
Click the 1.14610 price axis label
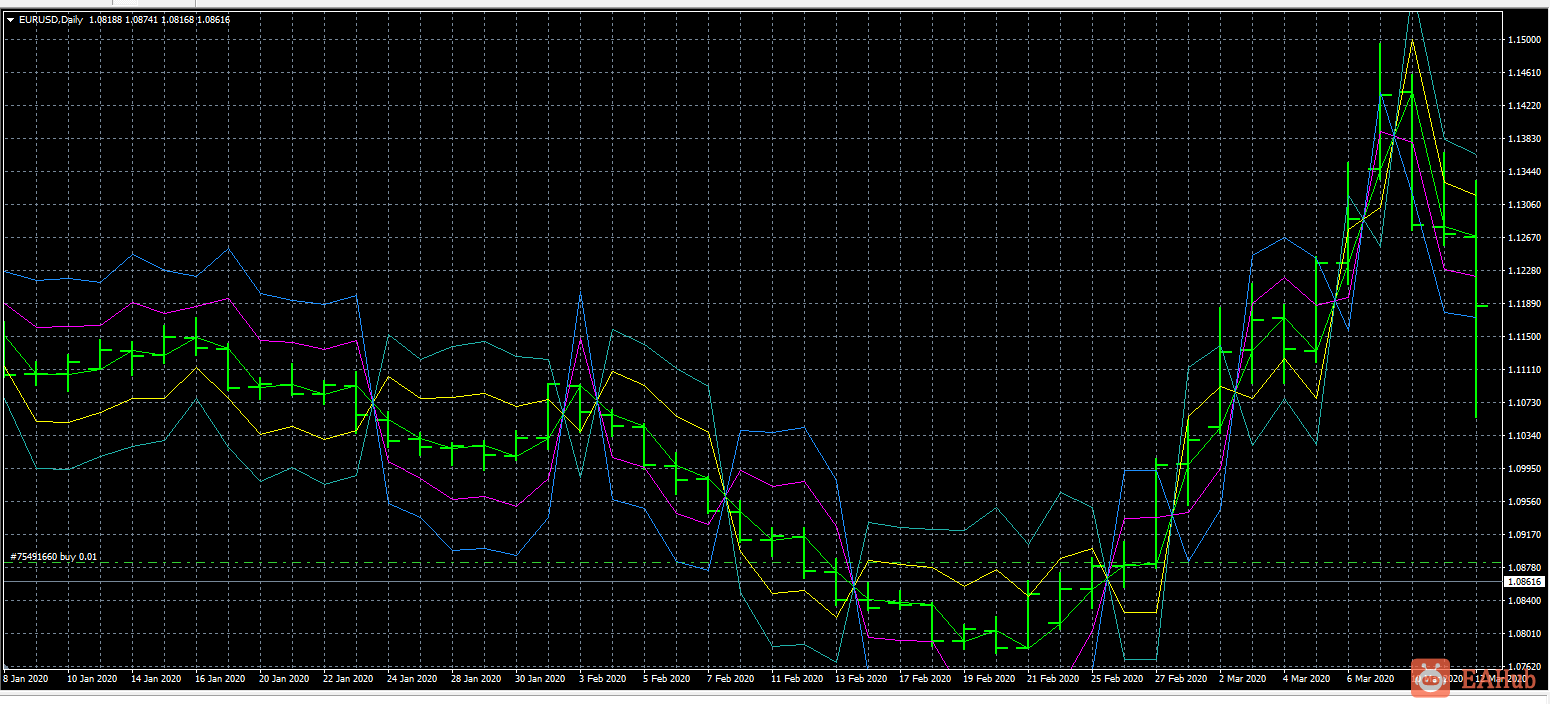(x=1524, y=72)
